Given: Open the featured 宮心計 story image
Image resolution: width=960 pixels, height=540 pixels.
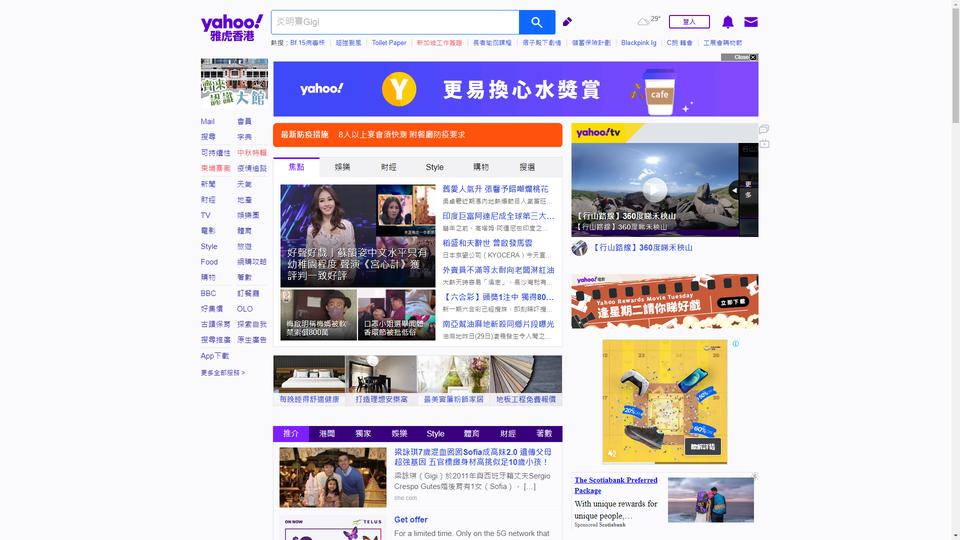Looking at the screenshot, I should (358, 236).
